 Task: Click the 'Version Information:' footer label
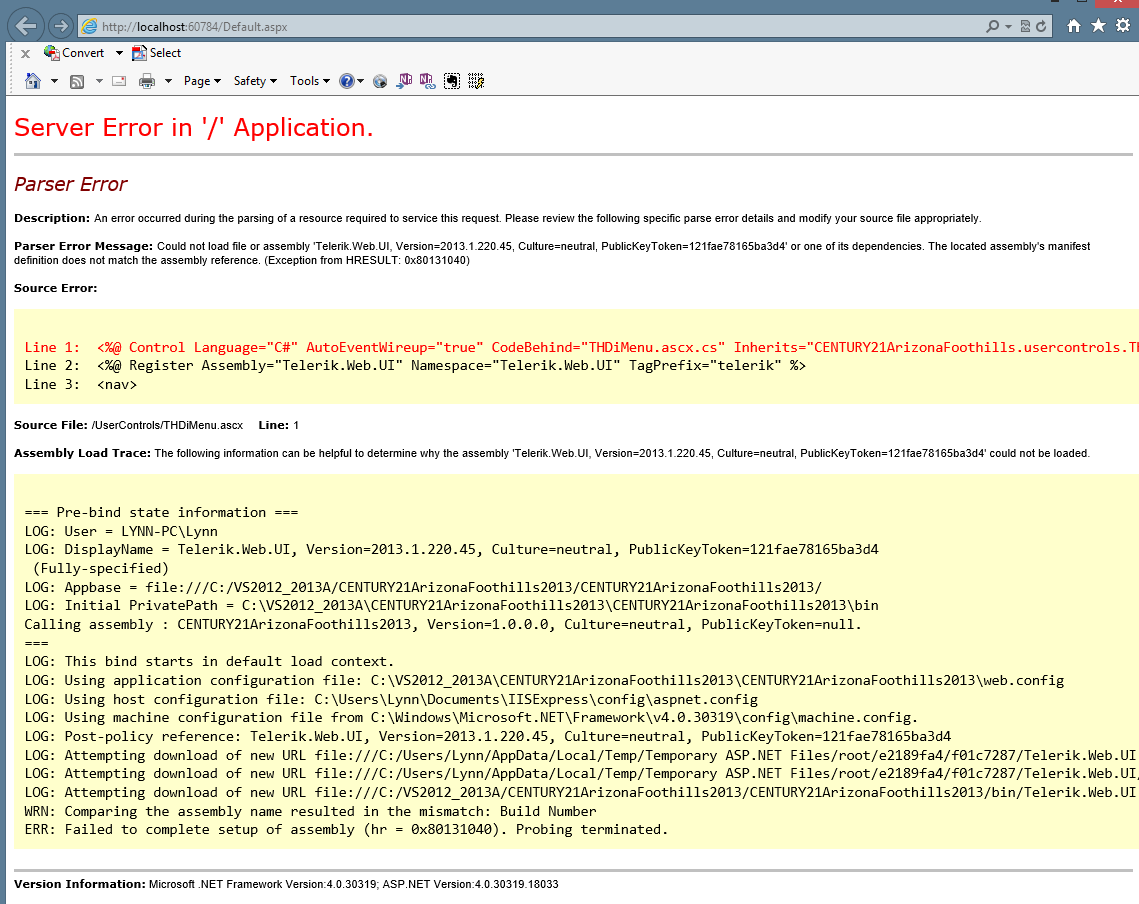point(80,884)
